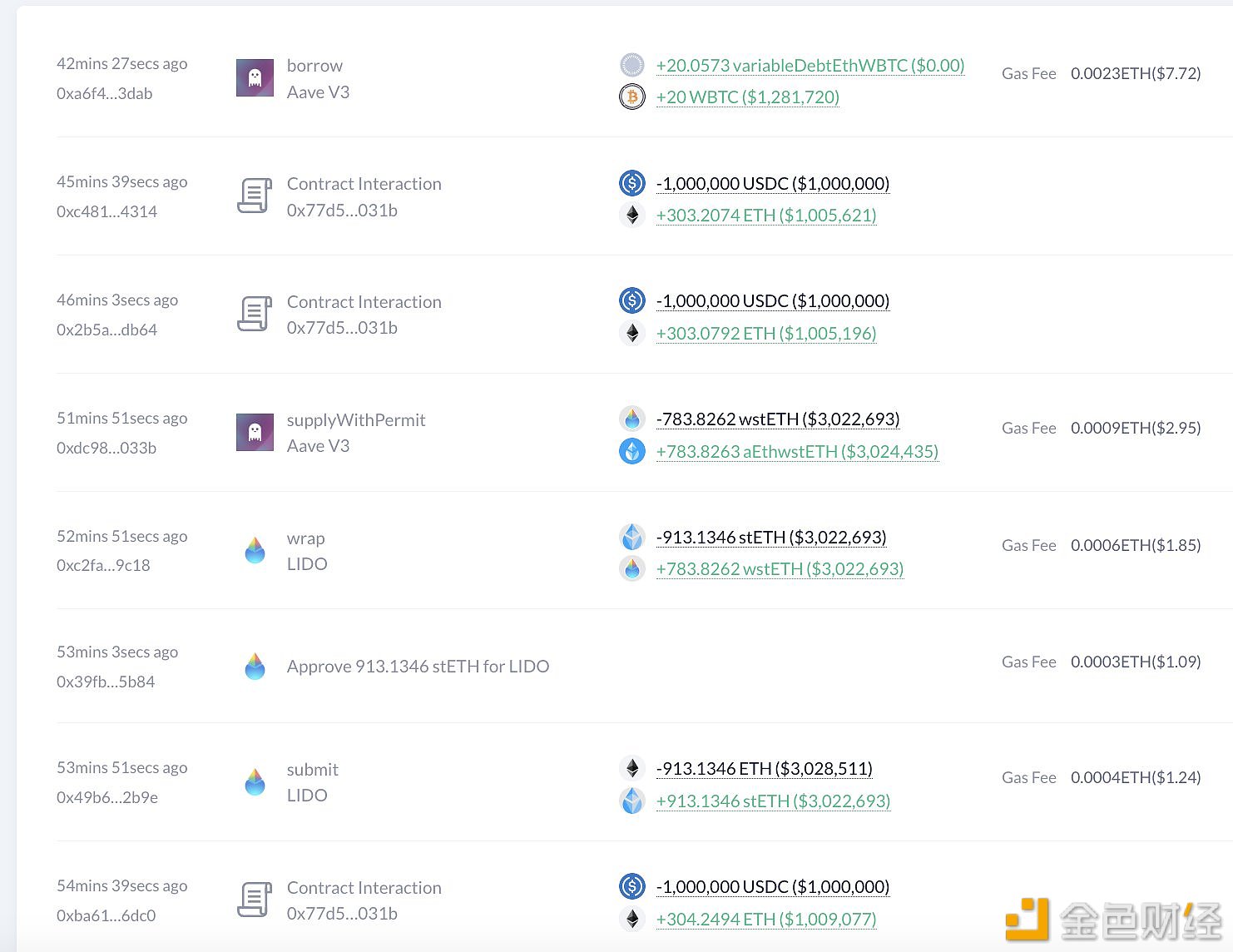Click LIDO label under submit
Screen dimensions: 1233x952
coord(307,795)
